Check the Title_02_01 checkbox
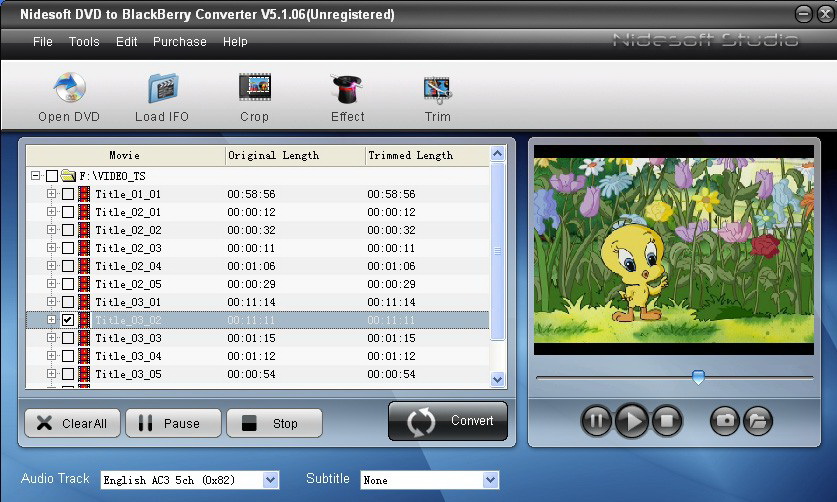This screenshot has height=502, width=837. [68, 212]
